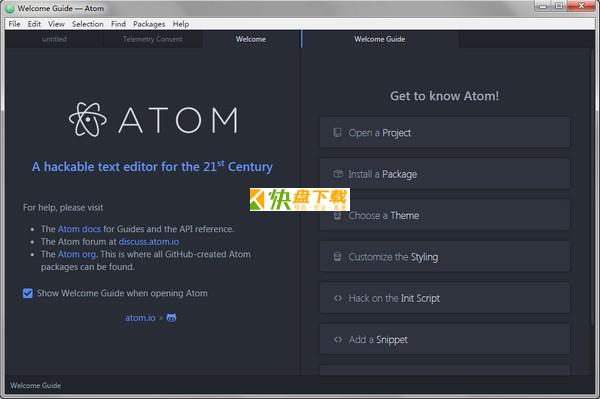Image resolution: width=600 pixels, height=399 pixels.
Task: Click the For help, please visit text
Action: point(63,207)
